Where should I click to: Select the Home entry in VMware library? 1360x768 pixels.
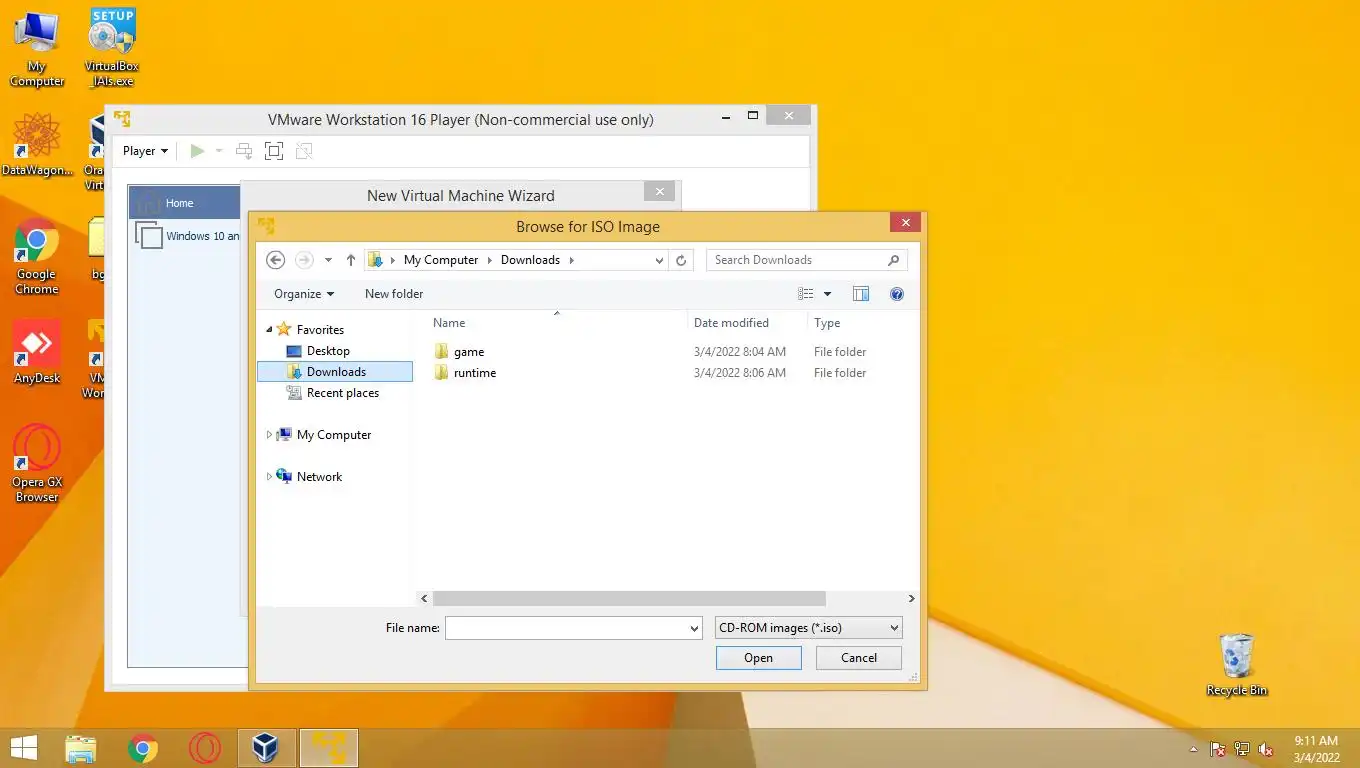click(185, 203)
